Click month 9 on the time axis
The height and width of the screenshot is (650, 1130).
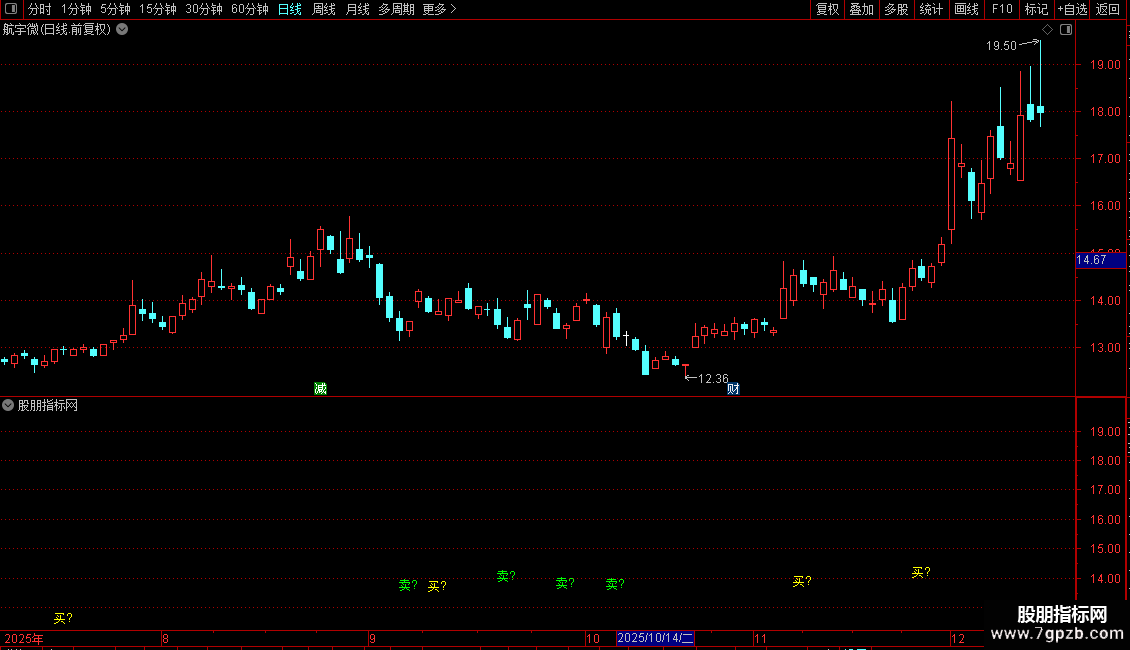click(x=373, y=638)
